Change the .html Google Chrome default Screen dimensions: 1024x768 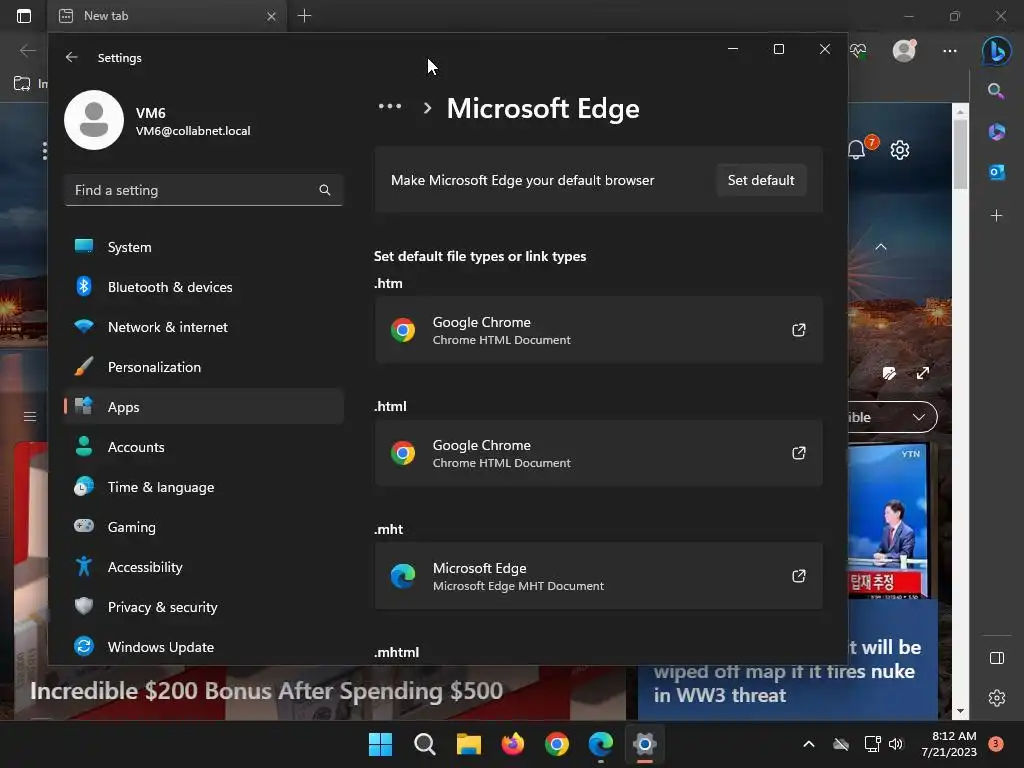tap(598, 453)
